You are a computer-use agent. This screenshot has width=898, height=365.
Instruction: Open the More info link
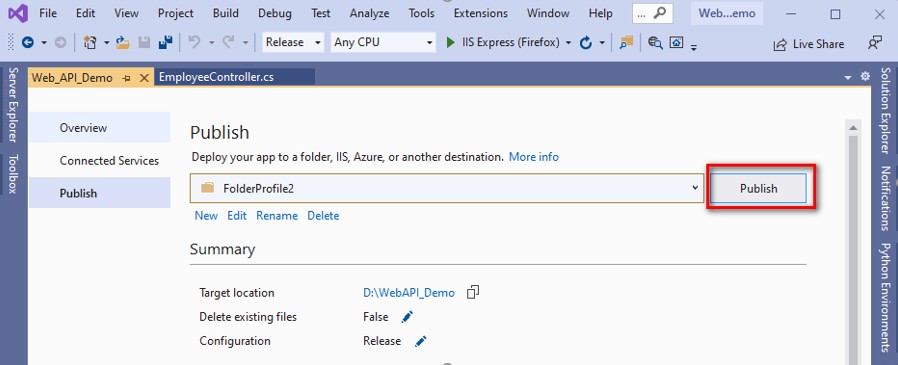pos(534,156)
